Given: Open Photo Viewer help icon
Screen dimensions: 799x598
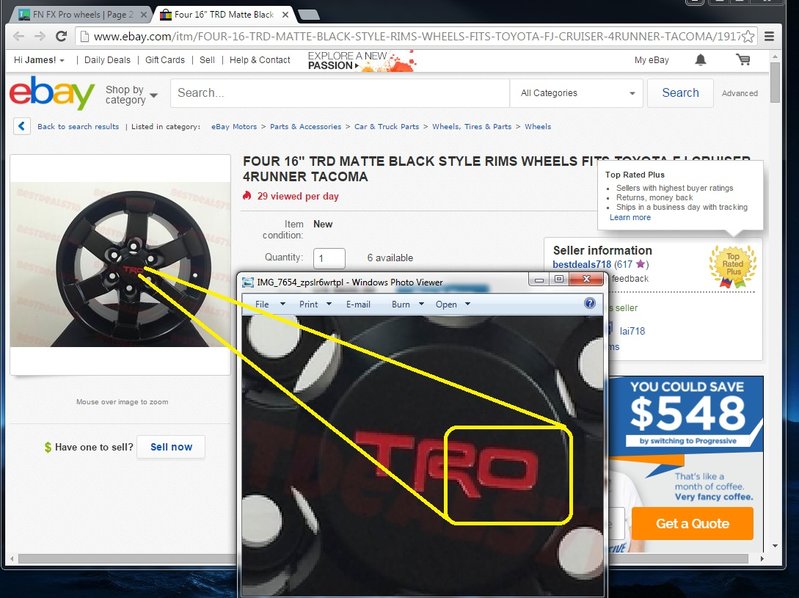Looking at the screenshot, I should pyautogui.click(x=590, y=304).
